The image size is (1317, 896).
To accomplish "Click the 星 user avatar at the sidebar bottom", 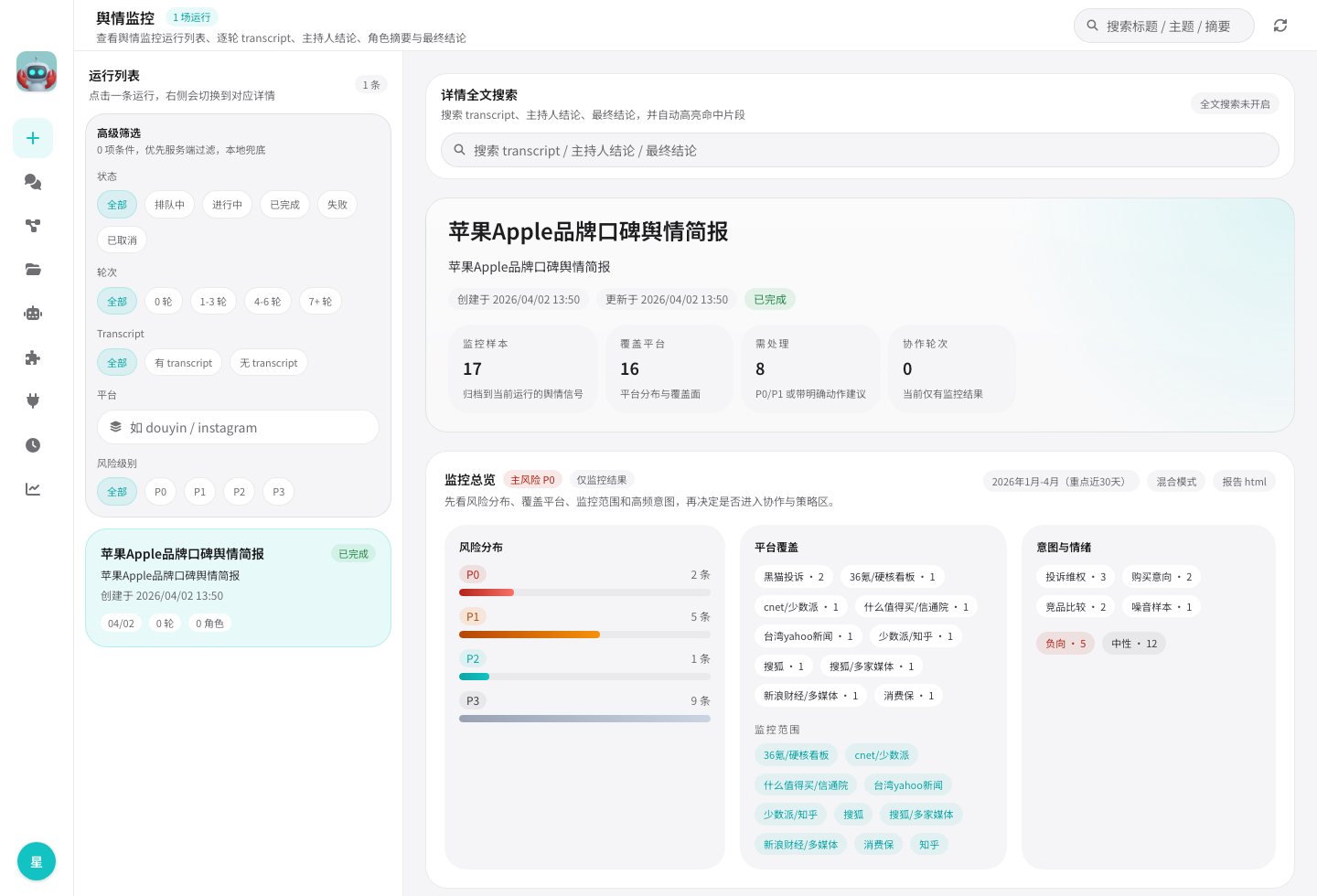I will coord(37,861).
